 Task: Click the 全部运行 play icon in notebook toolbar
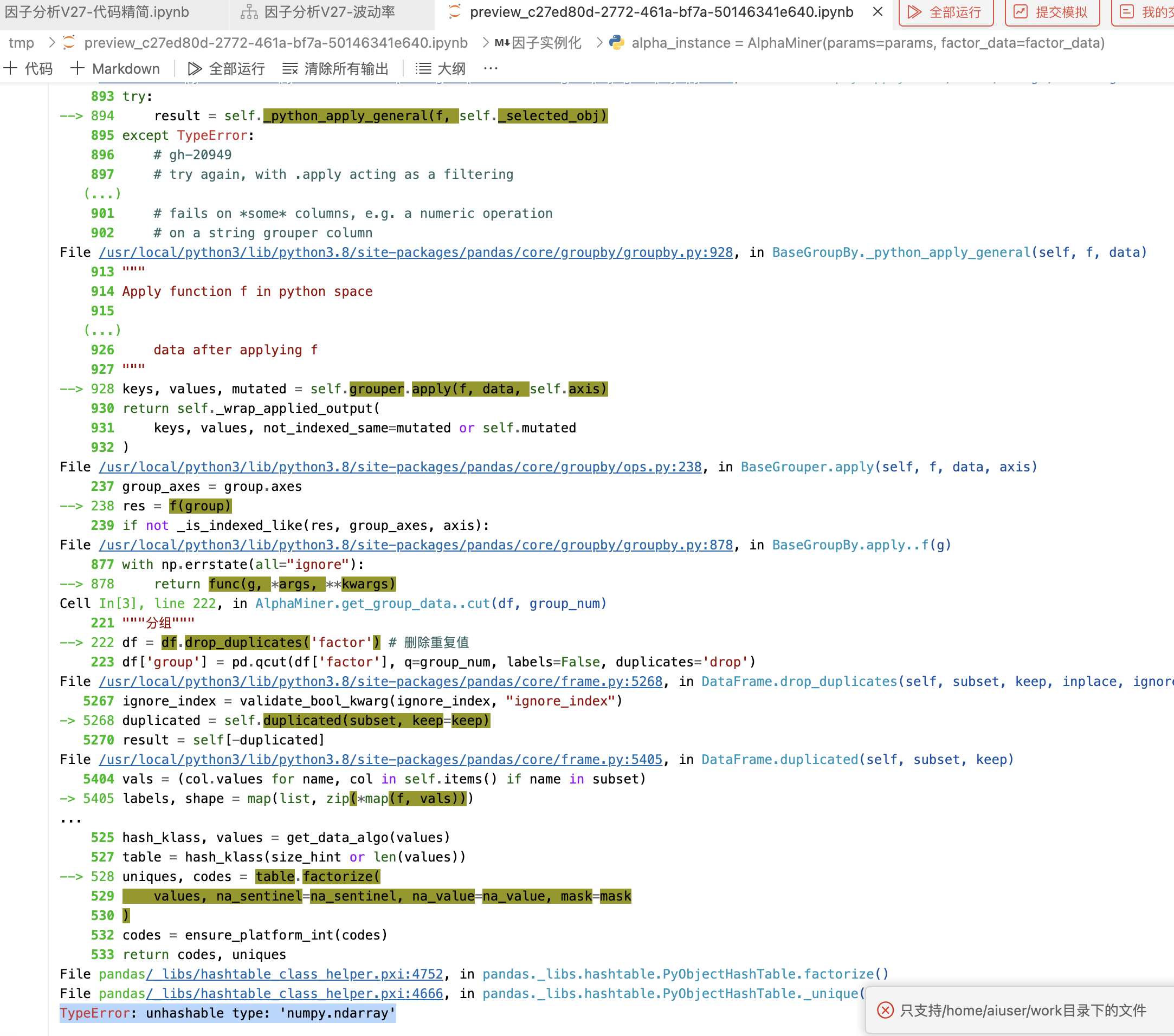point(195,69)
